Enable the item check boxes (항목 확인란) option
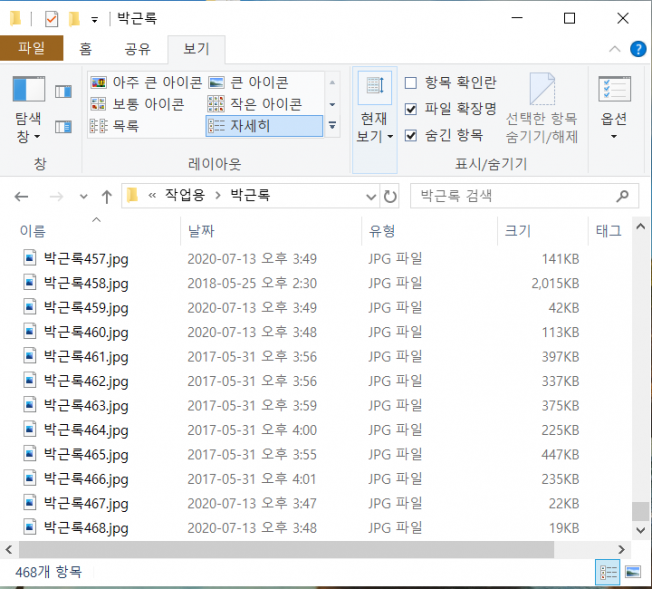The height and width of the screenshot is (589, 652). click(411, 83)
